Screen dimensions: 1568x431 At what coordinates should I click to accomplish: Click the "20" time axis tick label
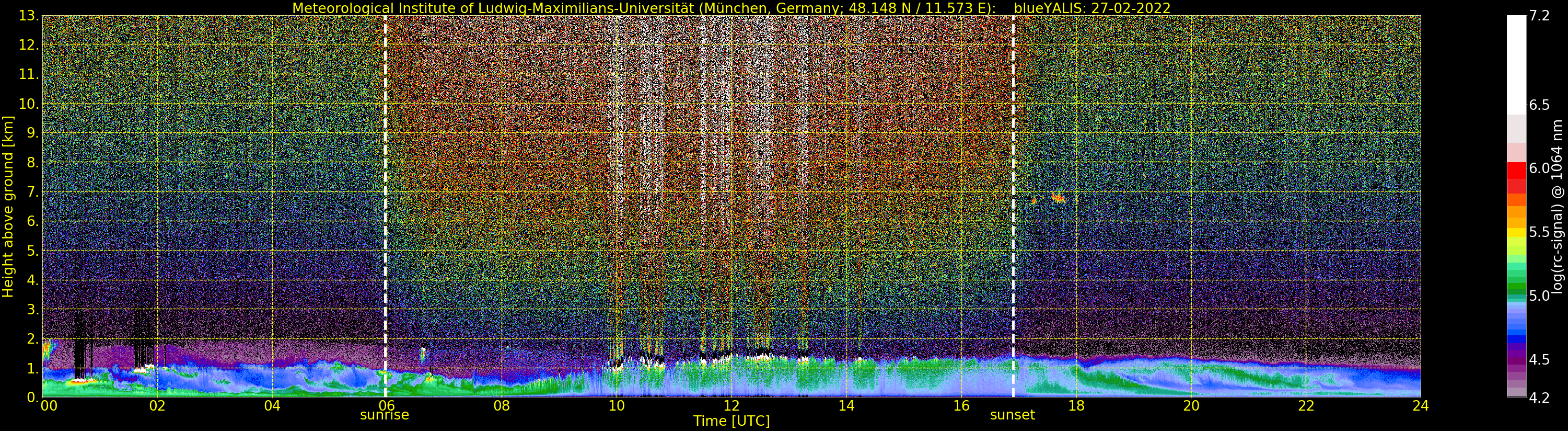[1191, 406]
